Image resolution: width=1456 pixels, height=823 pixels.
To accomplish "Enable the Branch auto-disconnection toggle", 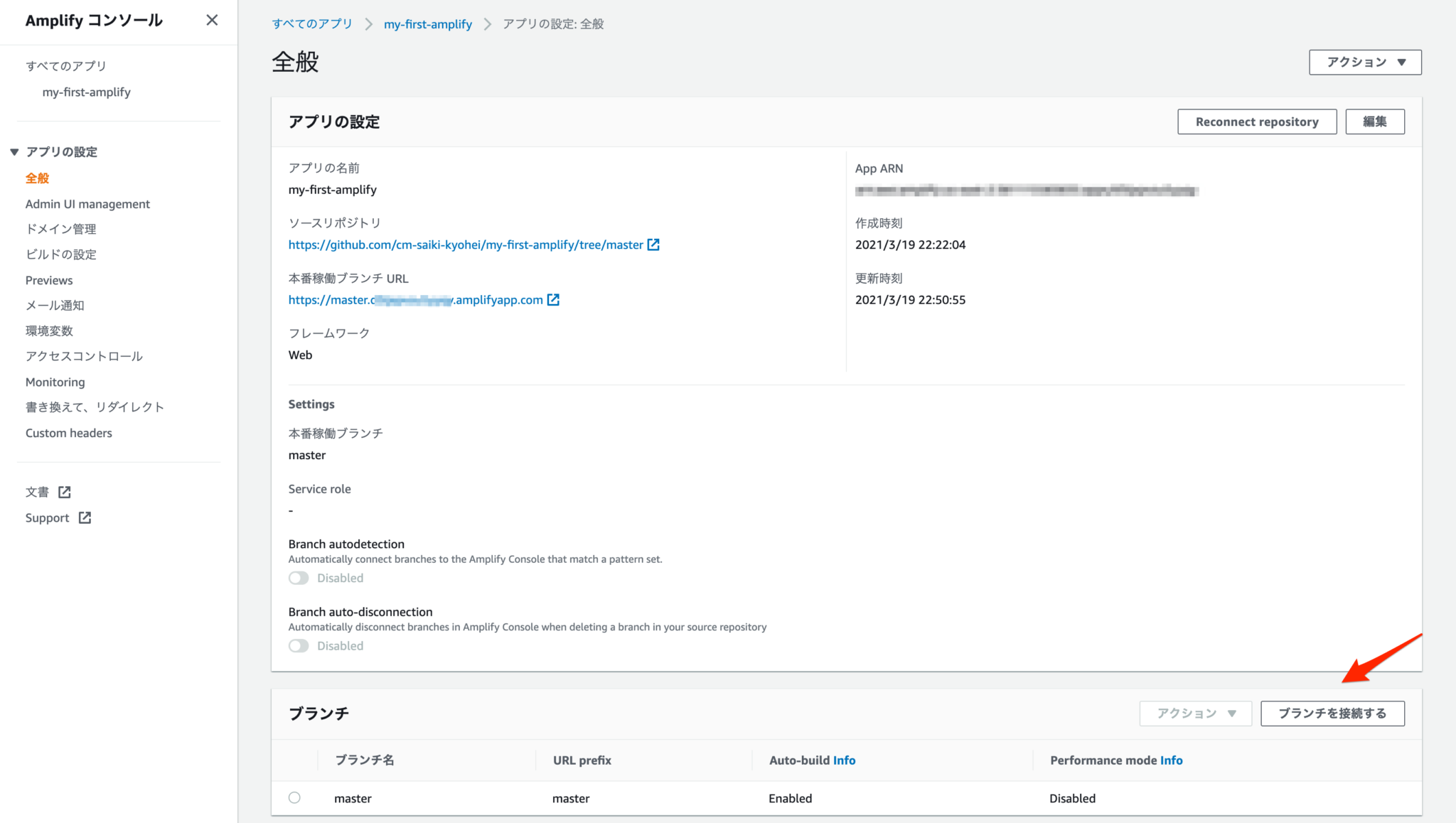I will point(299,645).
